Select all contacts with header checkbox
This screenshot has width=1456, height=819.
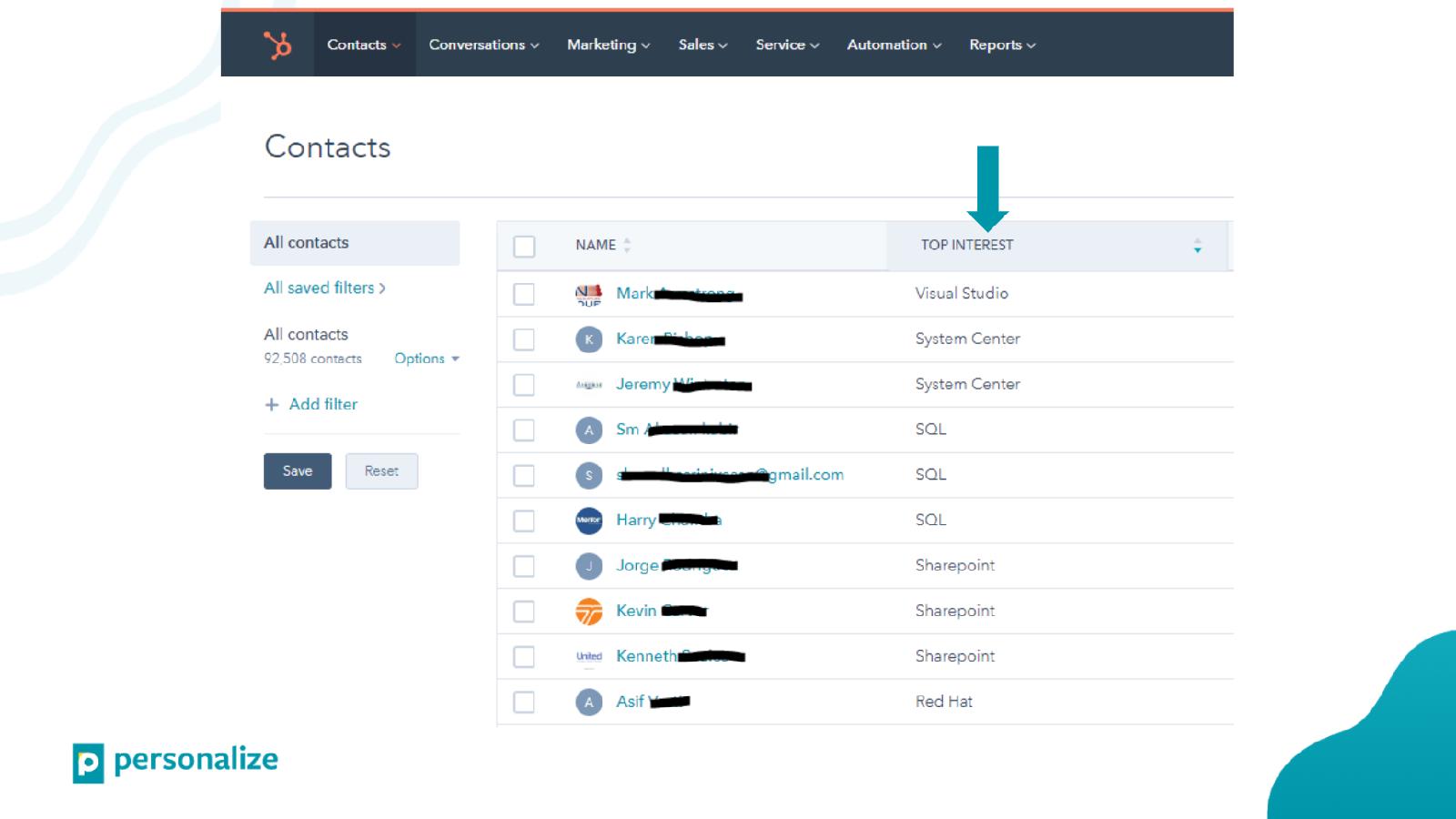pyautogui.click(x=524, y=247)
